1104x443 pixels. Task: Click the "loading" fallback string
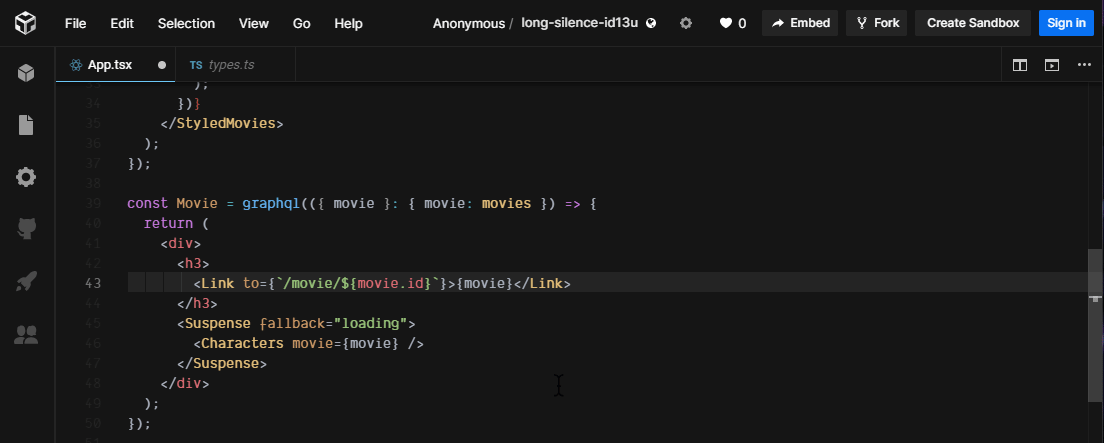[x=371, y=324]
